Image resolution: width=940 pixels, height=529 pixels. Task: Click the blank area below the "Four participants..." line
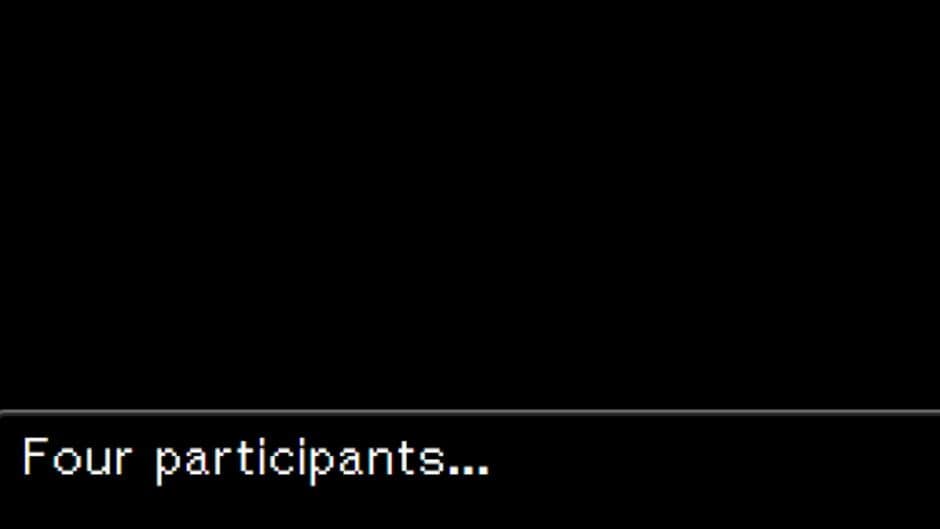click(470, 507)
